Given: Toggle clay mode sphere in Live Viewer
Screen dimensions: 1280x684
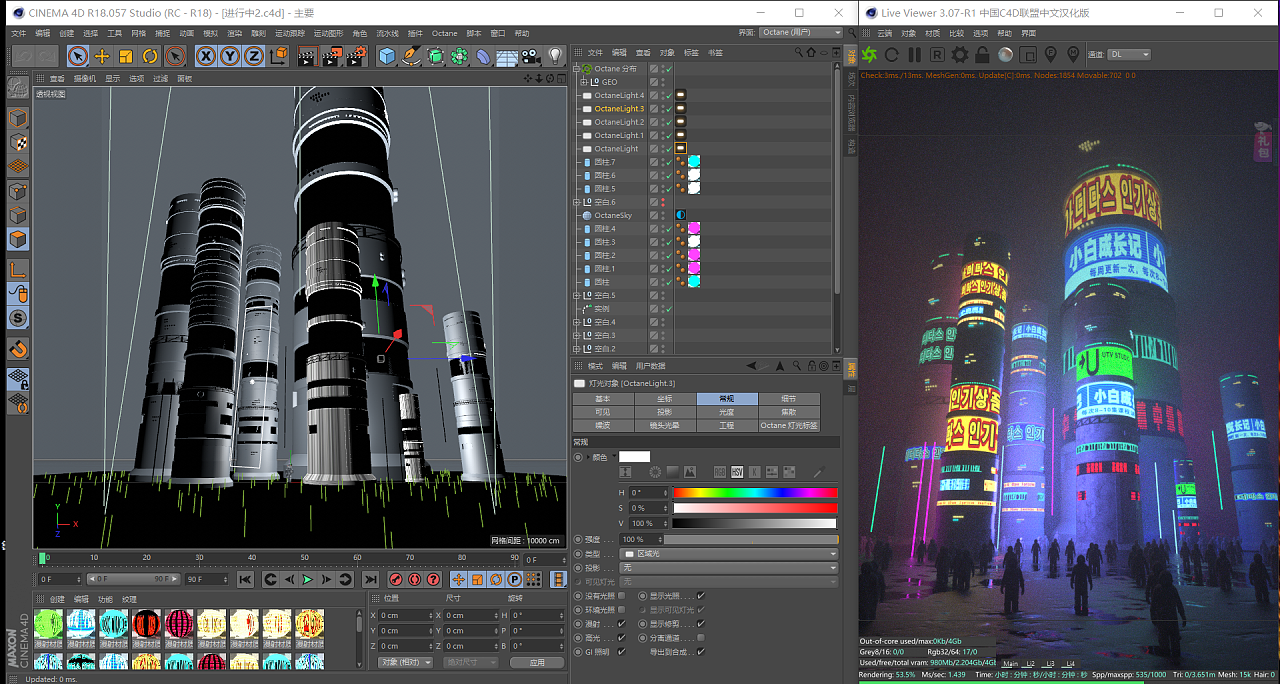Looking at the screenshot, I should point(1005,54).
